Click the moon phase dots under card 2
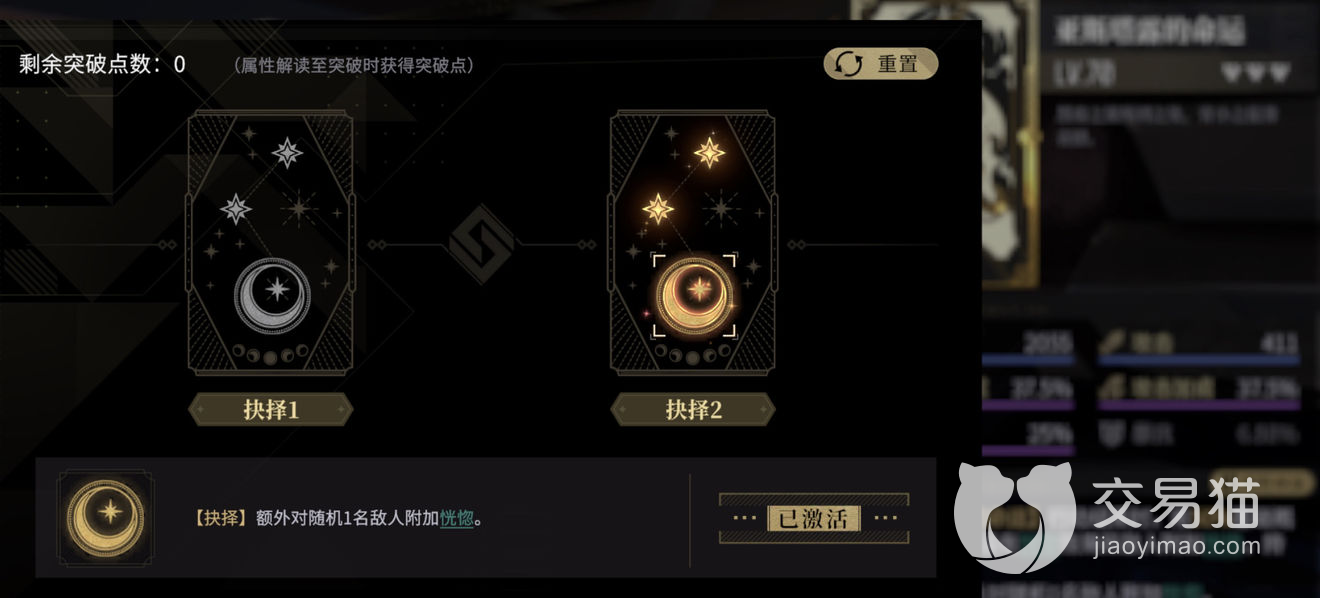 click(693, 355)
